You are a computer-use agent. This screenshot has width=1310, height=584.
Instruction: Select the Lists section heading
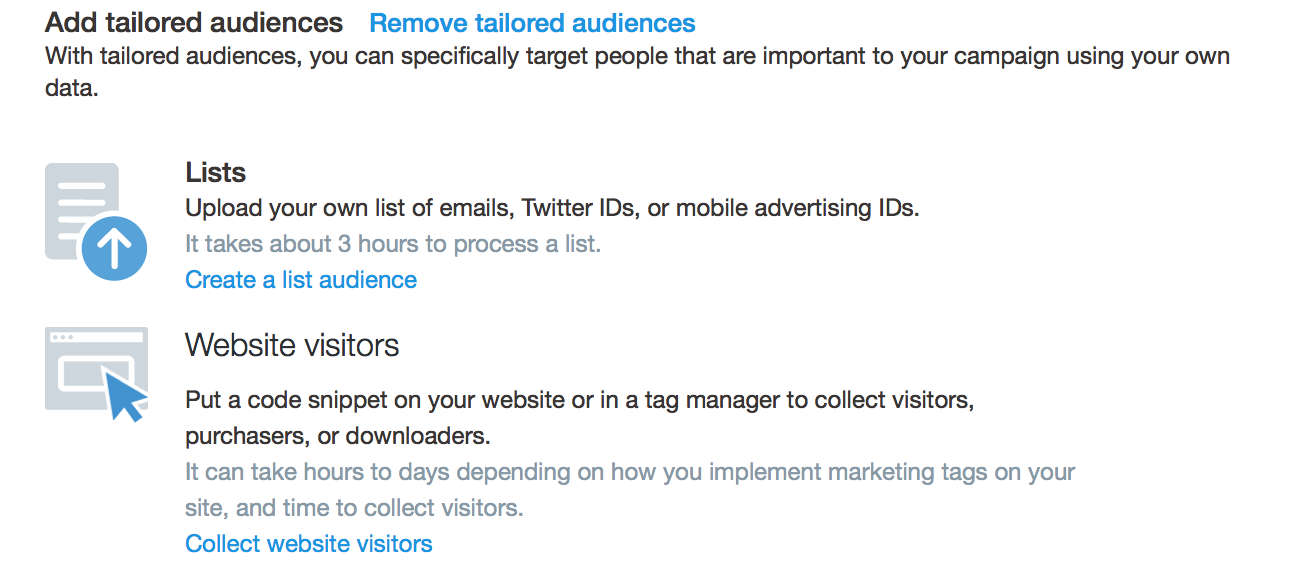coord(216,173)
